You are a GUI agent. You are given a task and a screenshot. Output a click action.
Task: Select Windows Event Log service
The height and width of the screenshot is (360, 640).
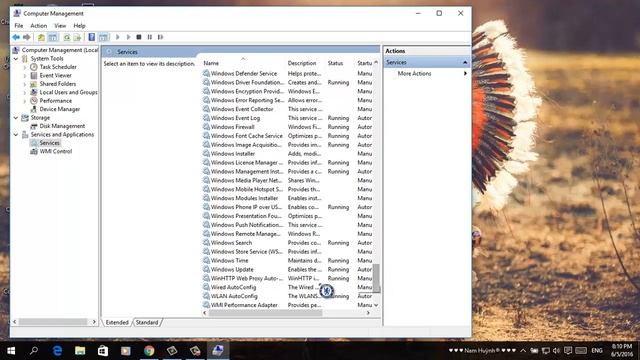[235, 118]
